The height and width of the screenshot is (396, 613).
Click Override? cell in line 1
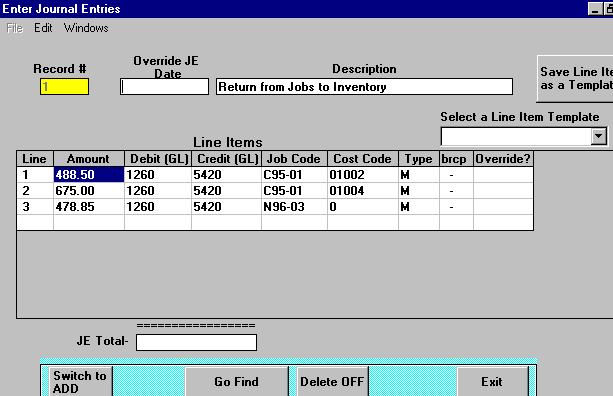504,175
